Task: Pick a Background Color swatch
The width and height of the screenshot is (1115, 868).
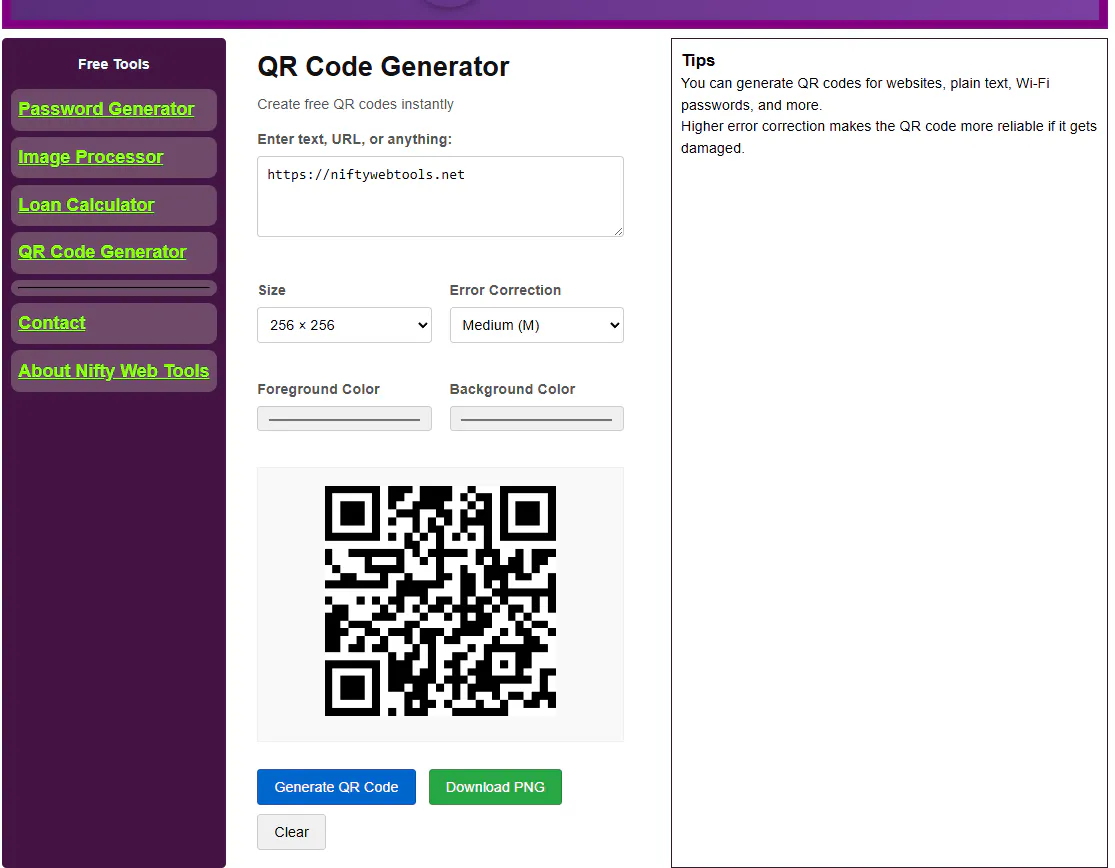Action: click(536, 419)
